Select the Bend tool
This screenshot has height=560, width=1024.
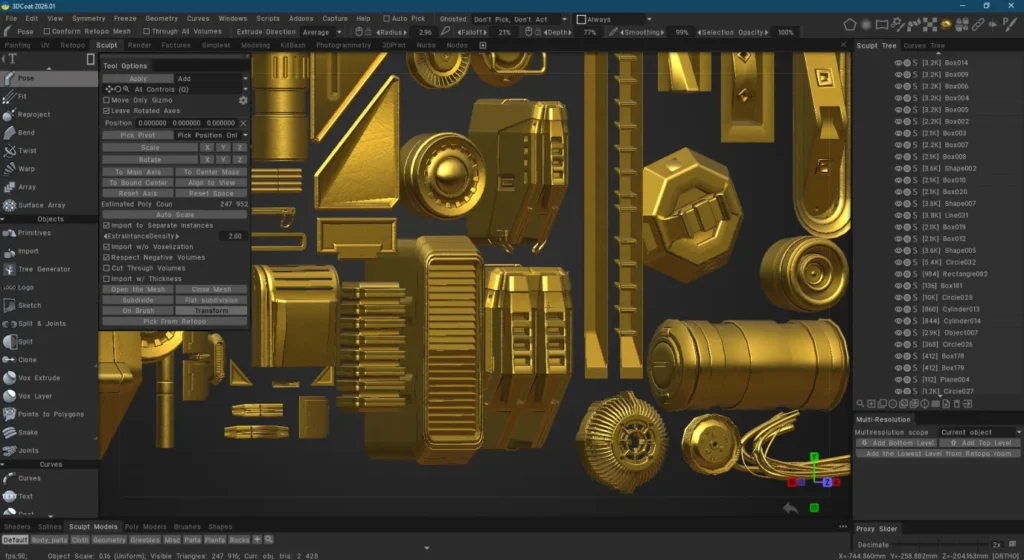(26, 132)
